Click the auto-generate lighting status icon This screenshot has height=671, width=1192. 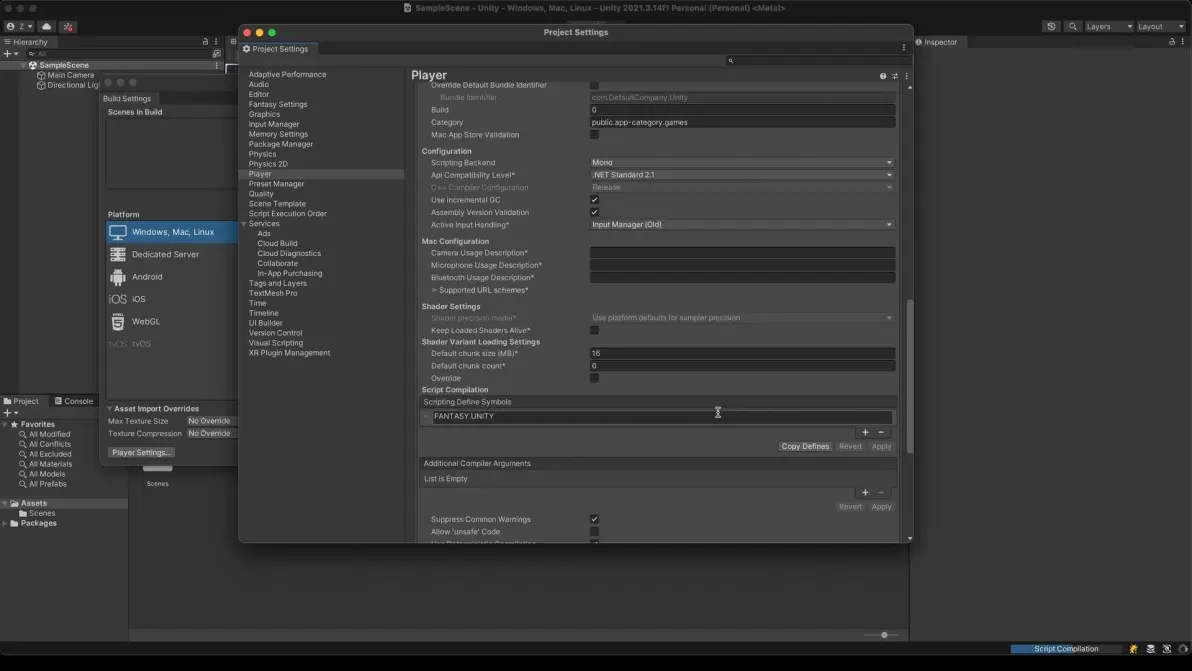[1167, 649]
